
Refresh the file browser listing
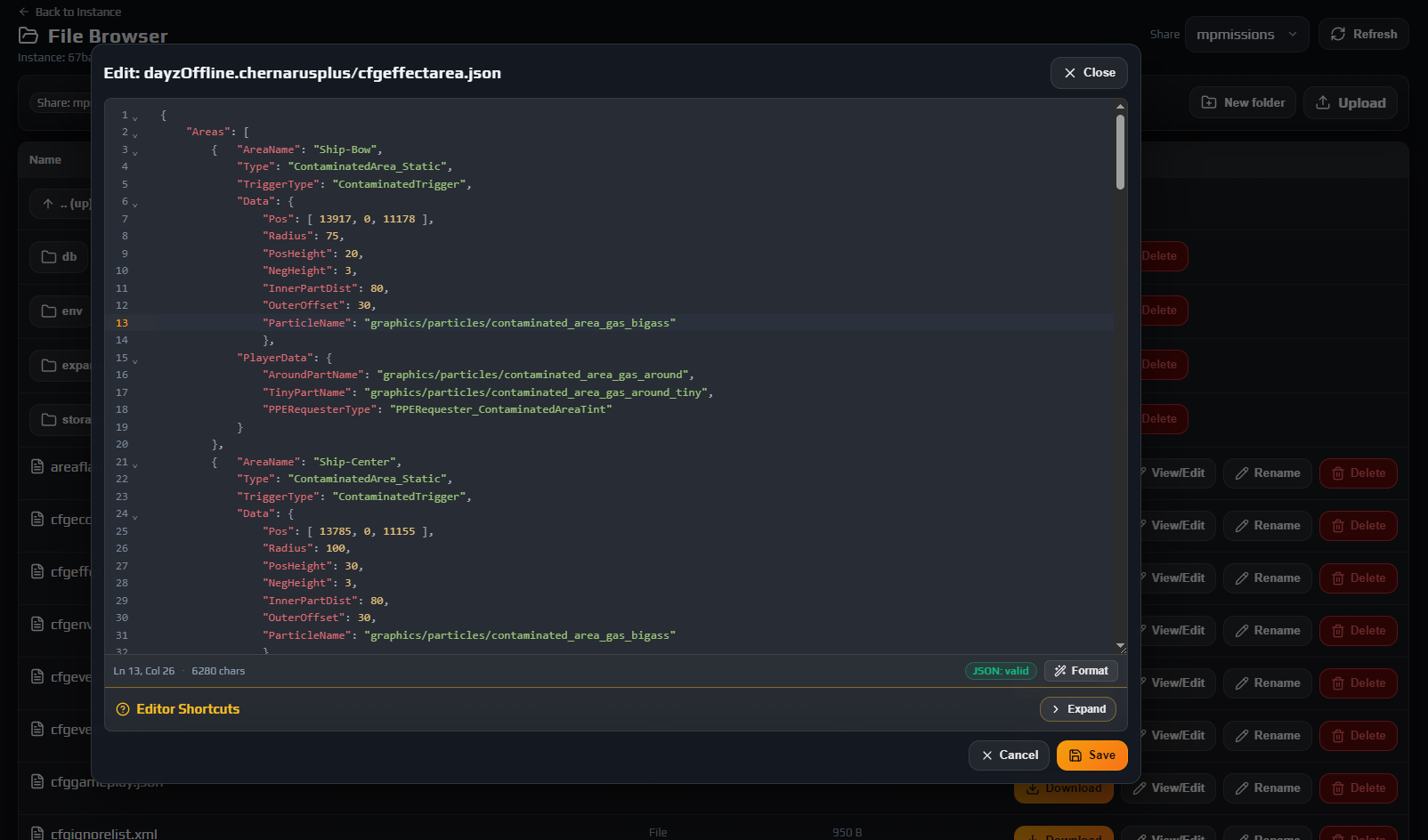[x=1364, y=34]
